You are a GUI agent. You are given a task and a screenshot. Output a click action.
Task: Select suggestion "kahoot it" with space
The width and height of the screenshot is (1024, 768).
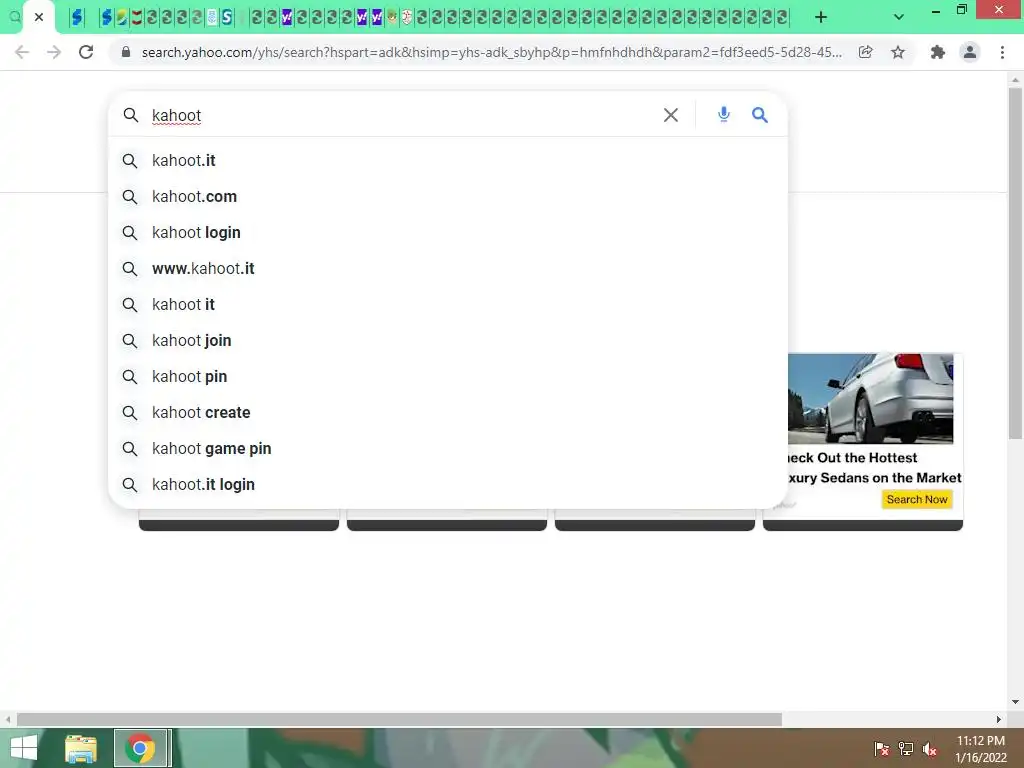click(x=447, y=304)
